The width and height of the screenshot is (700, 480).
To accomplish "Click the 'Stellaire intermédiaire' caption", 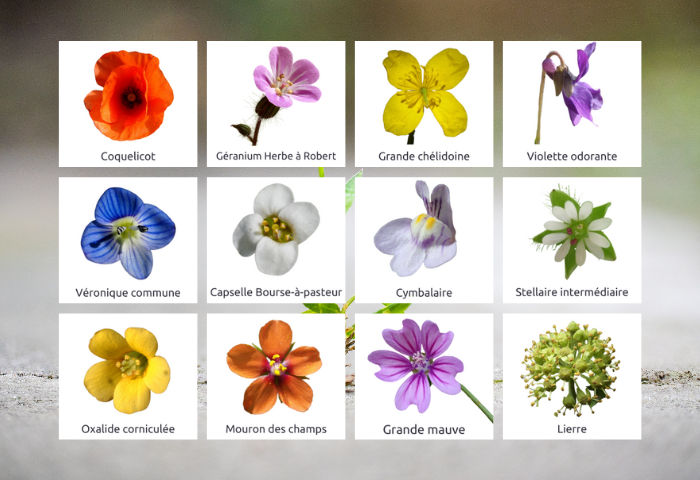I will [x=572, y=292].
